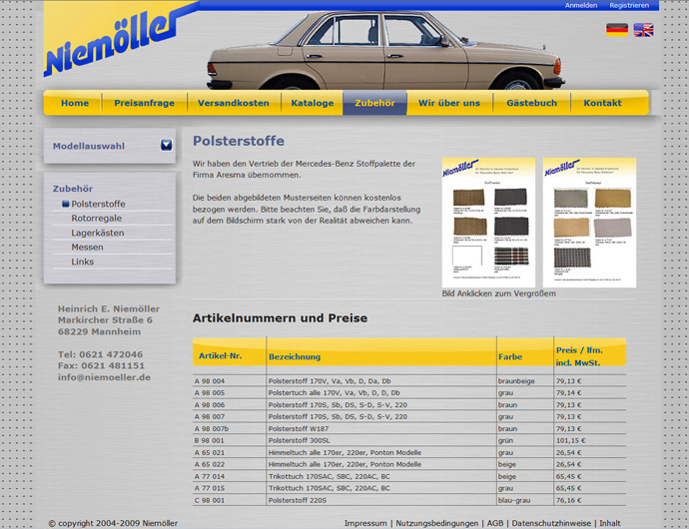Open the Nutzungsbedingungen footer link
The width and height of the screenshot is (689, 529).
(437, 523)
